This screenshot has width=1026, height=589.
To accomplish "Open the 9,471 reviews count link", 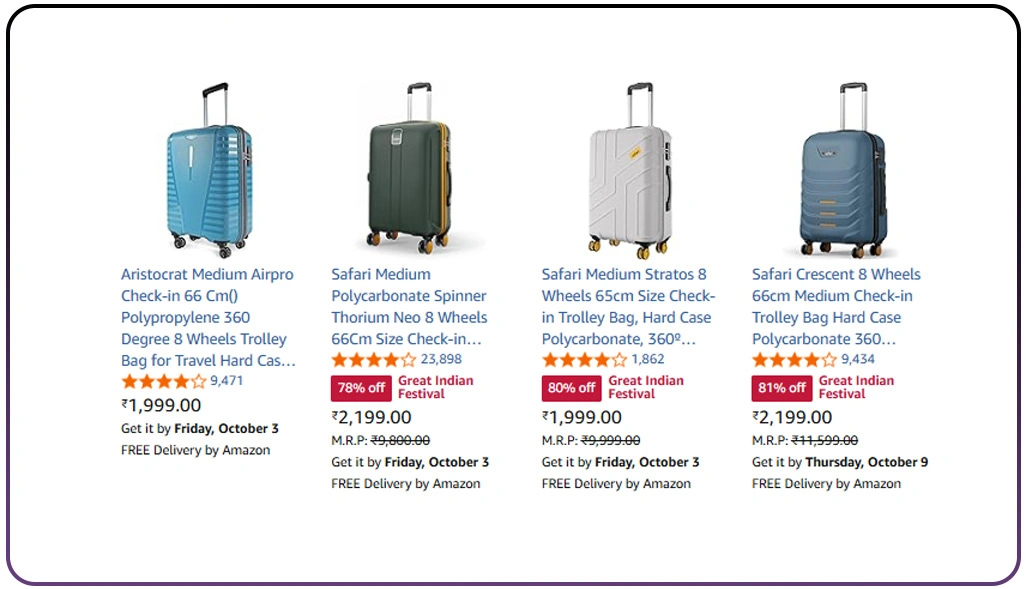I will 227,381.
